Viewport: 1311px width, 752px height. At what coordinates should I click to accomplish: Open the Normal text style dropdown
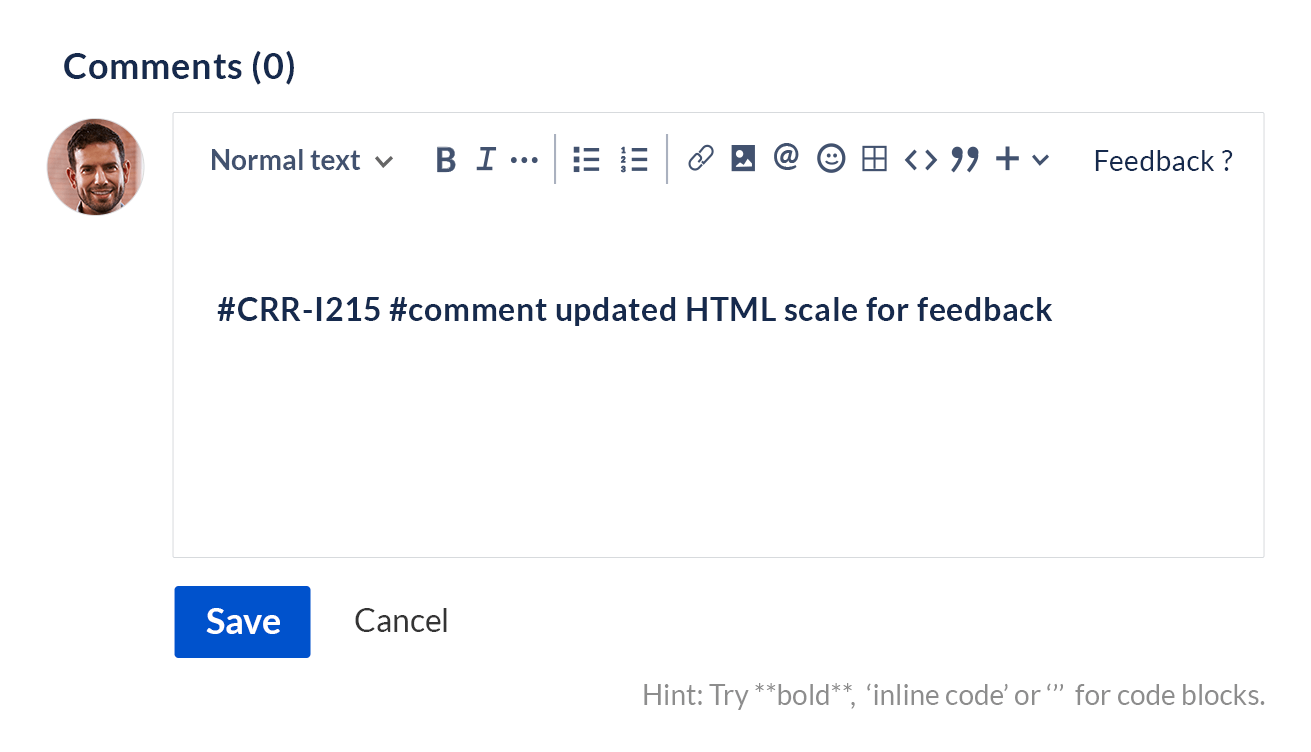(301, 160)
